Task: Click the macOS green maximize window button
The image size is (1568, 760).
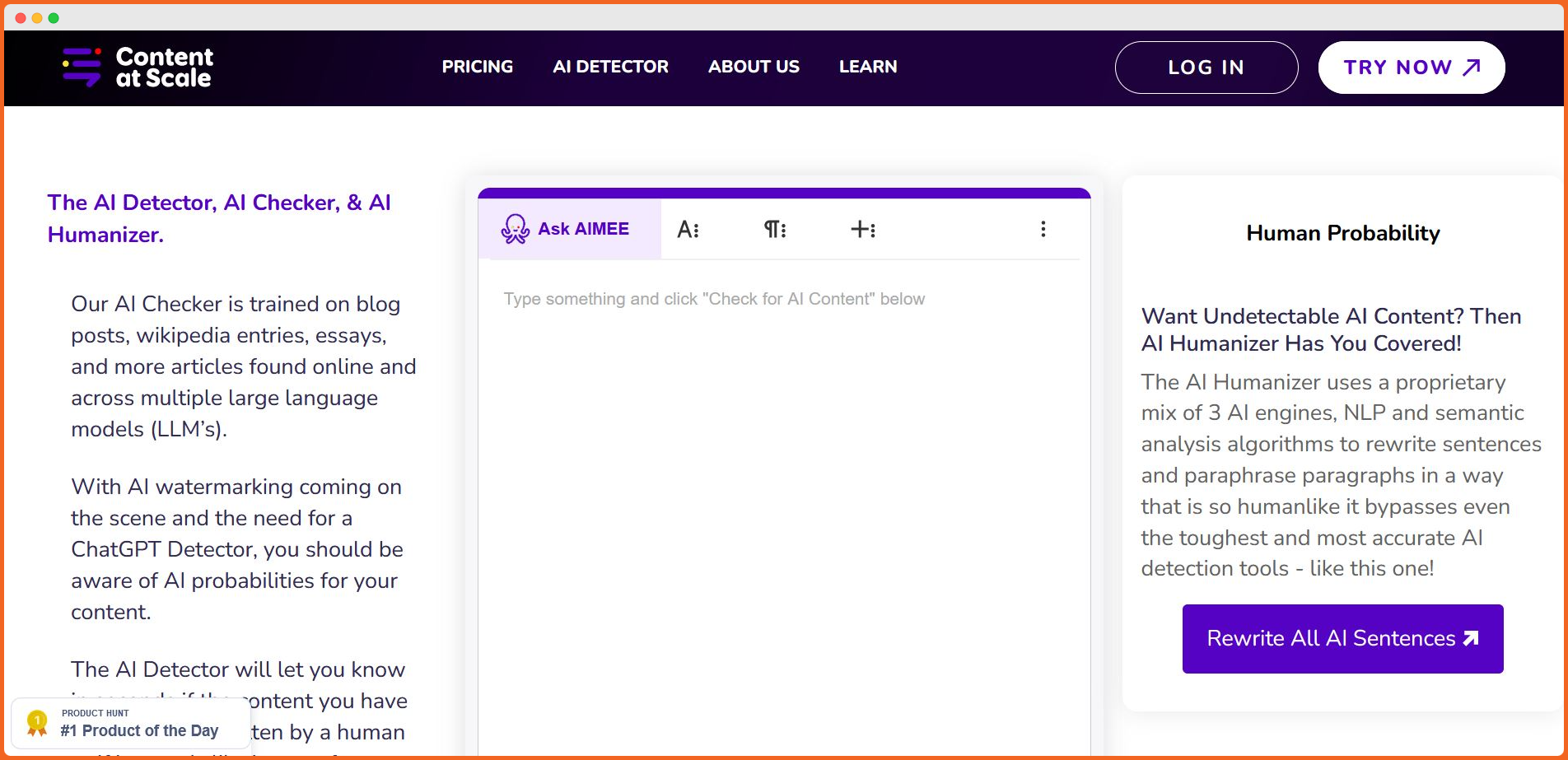Action: pyautogui.click(x=54, y=18)
